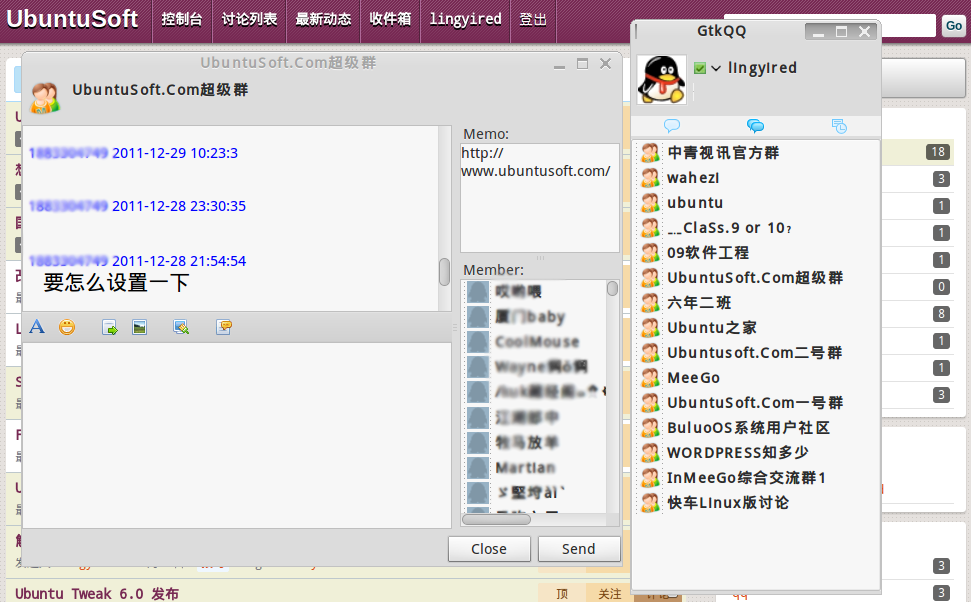
Task: Click the 顶 link on the post row
Action: tap(562, 593)
